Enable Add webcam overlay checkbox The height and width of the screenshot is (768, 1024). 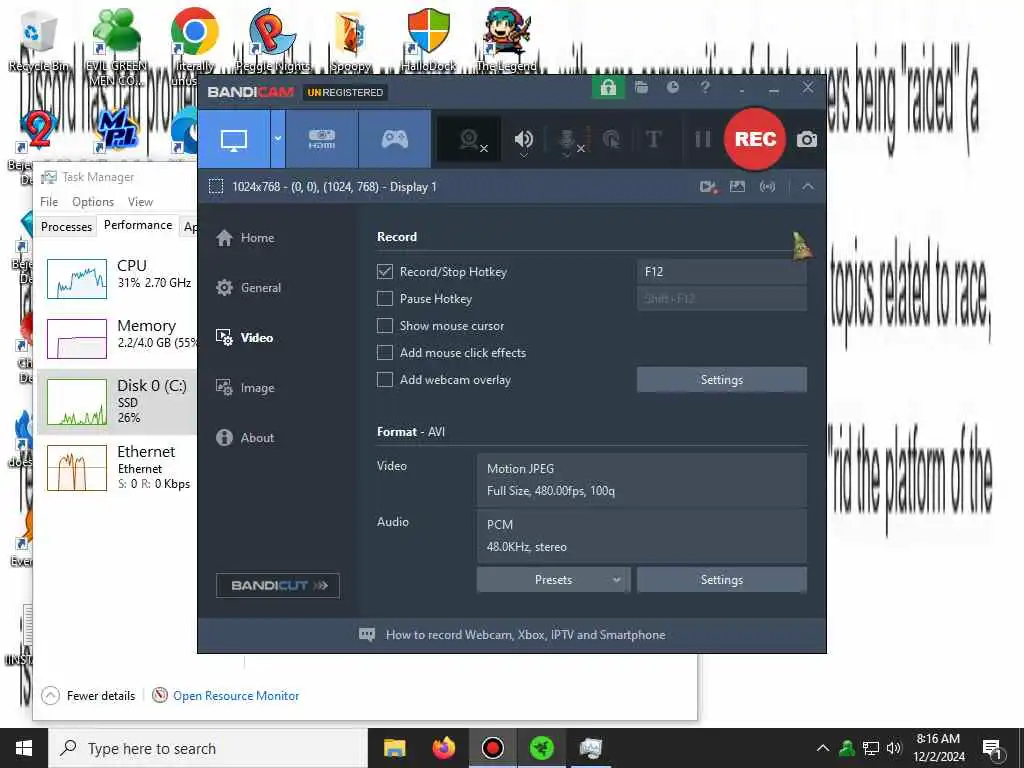click(x=385, y=379)
